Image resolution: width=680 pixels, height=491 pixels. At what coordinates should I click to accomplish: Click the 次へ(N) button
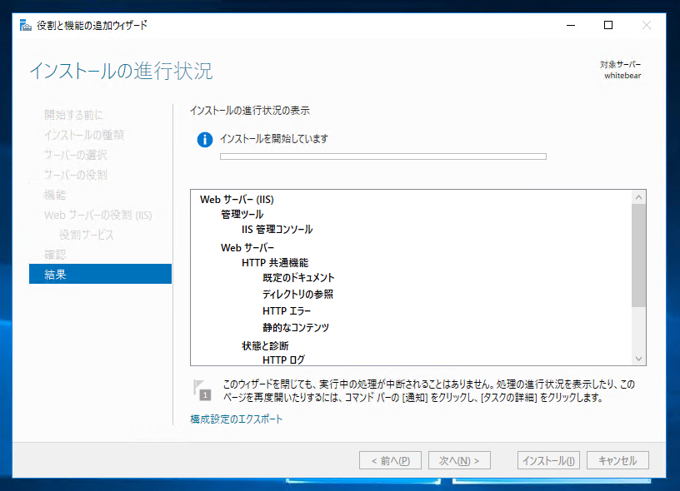459,460
